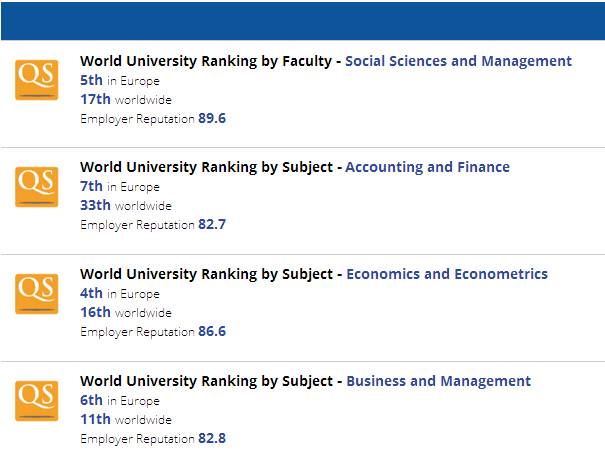Click Employer Reputation 82.7 score
This screenshot has height=457, width=605.
tap(153, 224)
